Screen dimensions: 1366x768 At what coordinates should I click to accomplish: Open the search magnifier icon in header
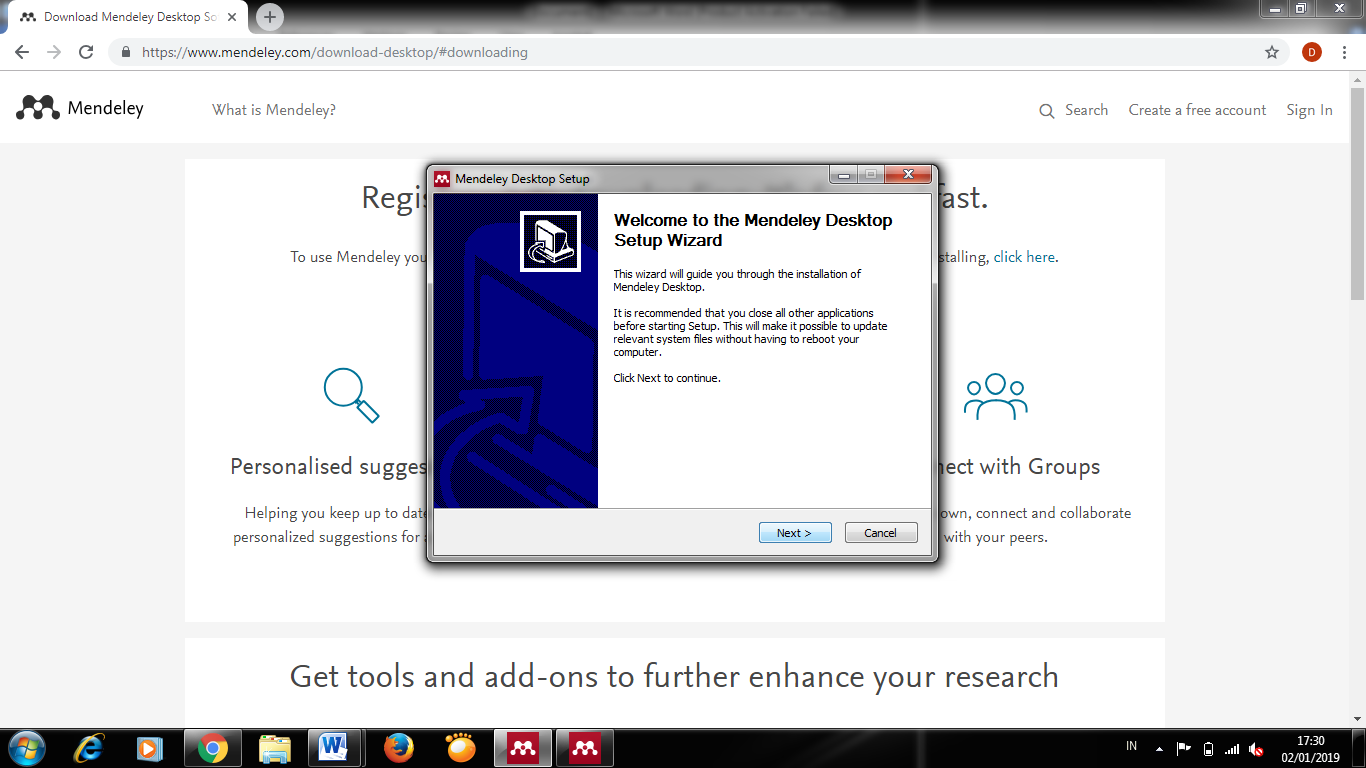point(1047,111)
